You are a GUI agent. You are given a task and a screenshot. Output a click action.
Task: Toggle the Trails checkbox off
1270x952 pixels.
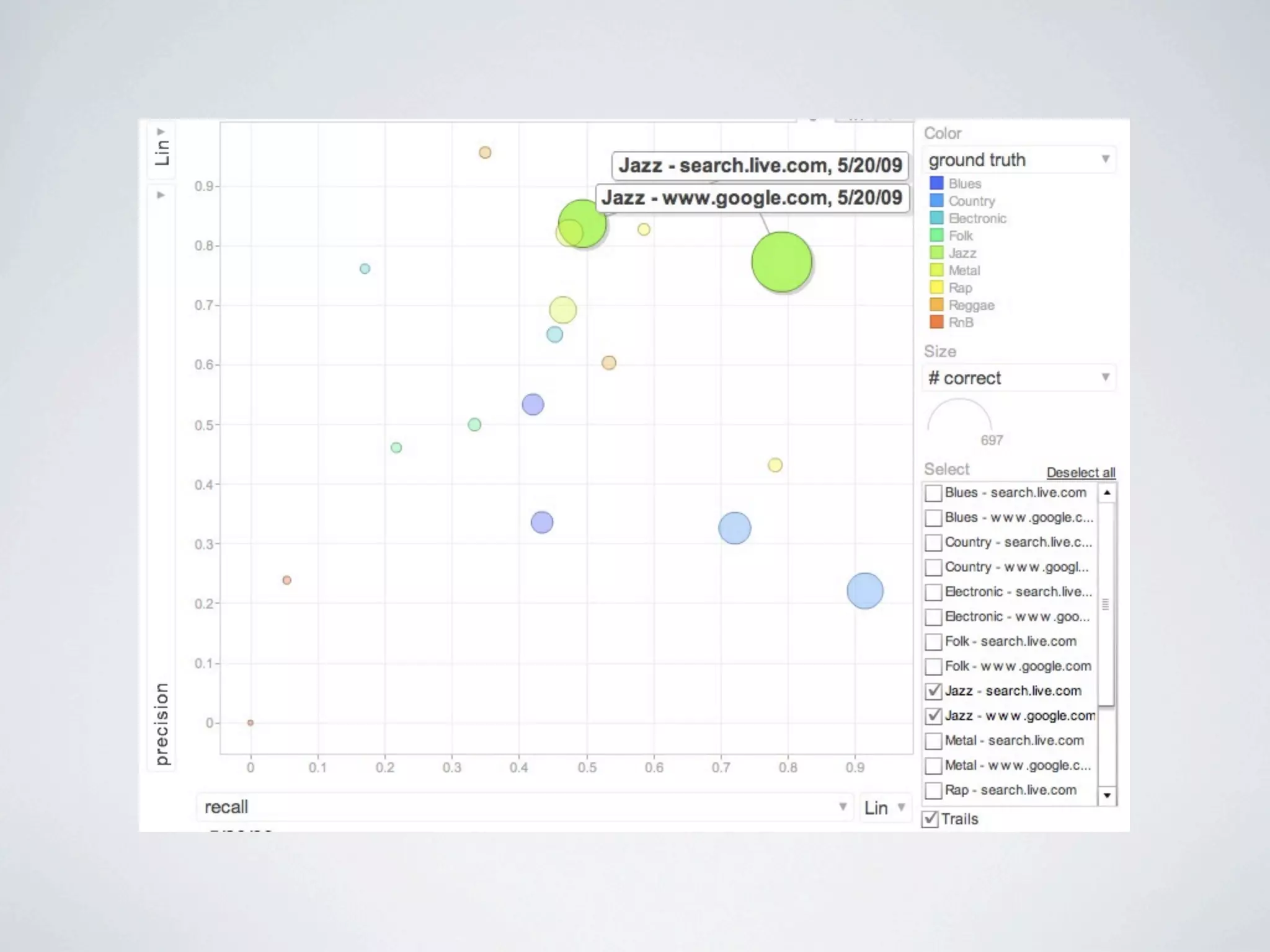(930, 819)
